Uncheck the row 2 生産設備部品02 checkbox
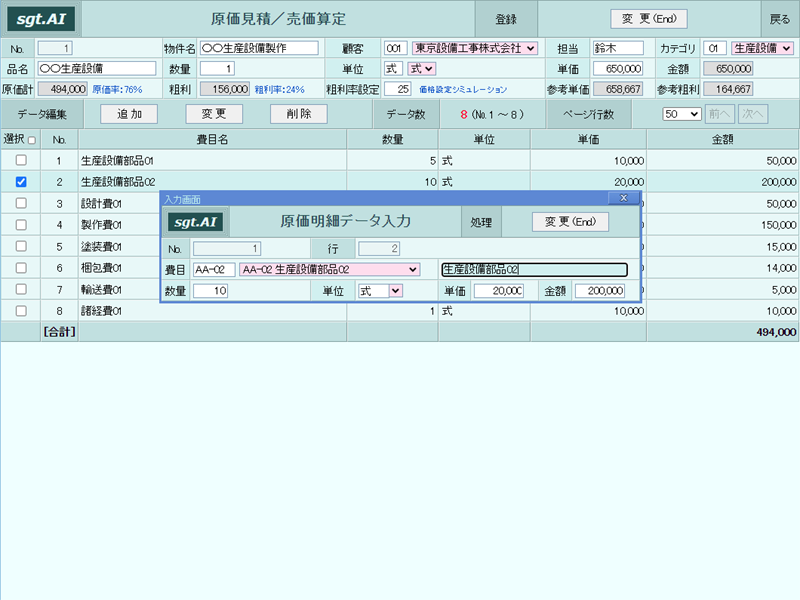 (x=21, y=182)
